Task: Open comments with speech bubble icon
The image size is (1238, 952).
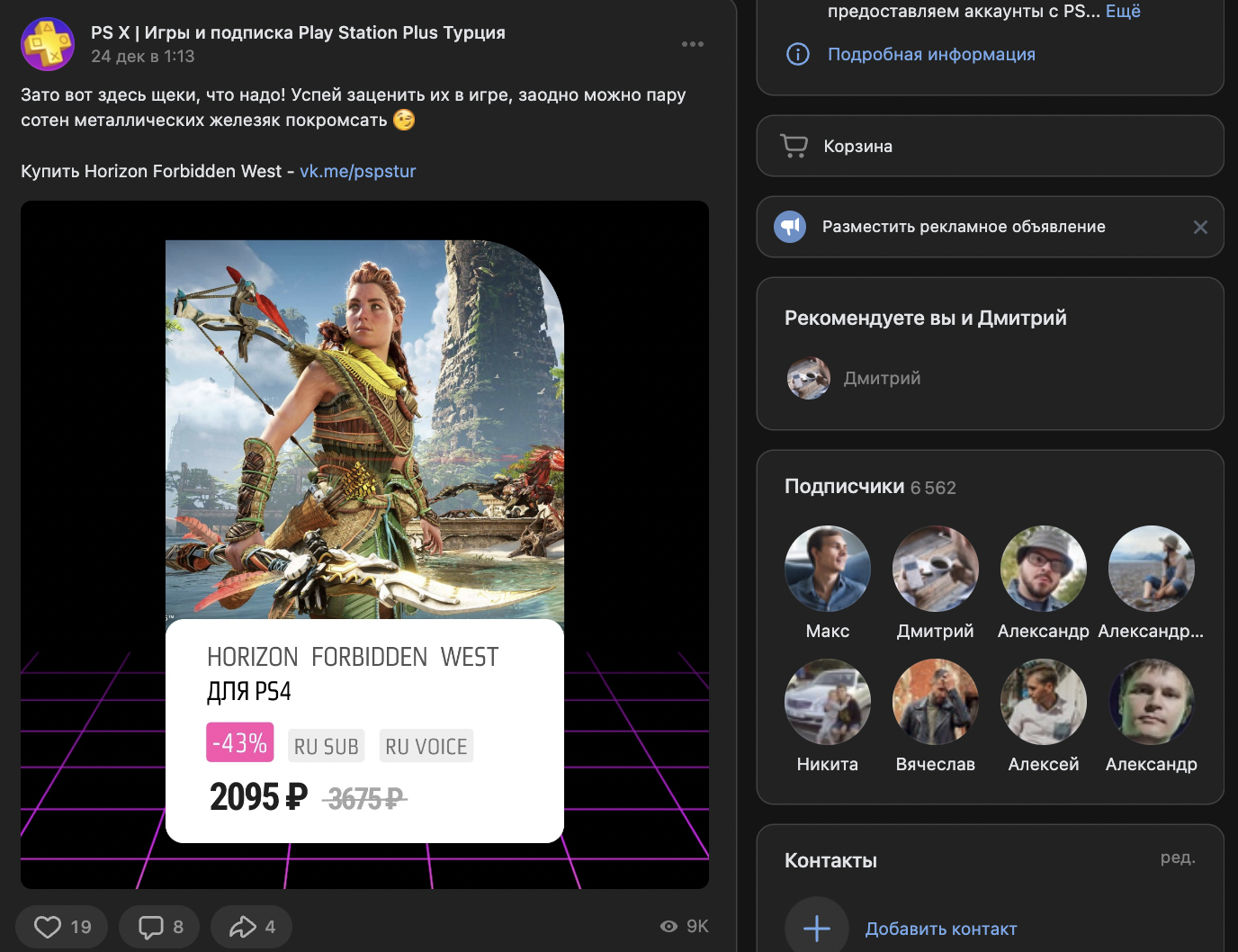Action: click(151, 927)
